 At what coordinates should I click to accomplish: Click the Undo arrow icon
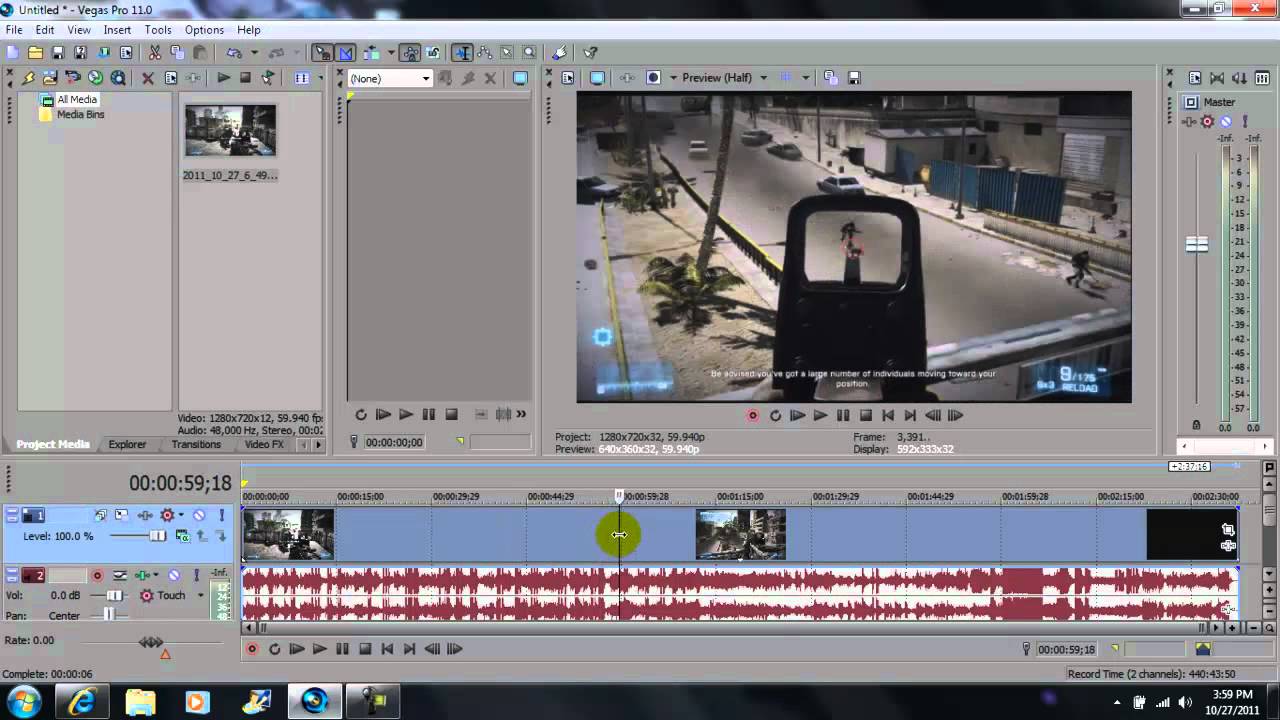(234, 53)
